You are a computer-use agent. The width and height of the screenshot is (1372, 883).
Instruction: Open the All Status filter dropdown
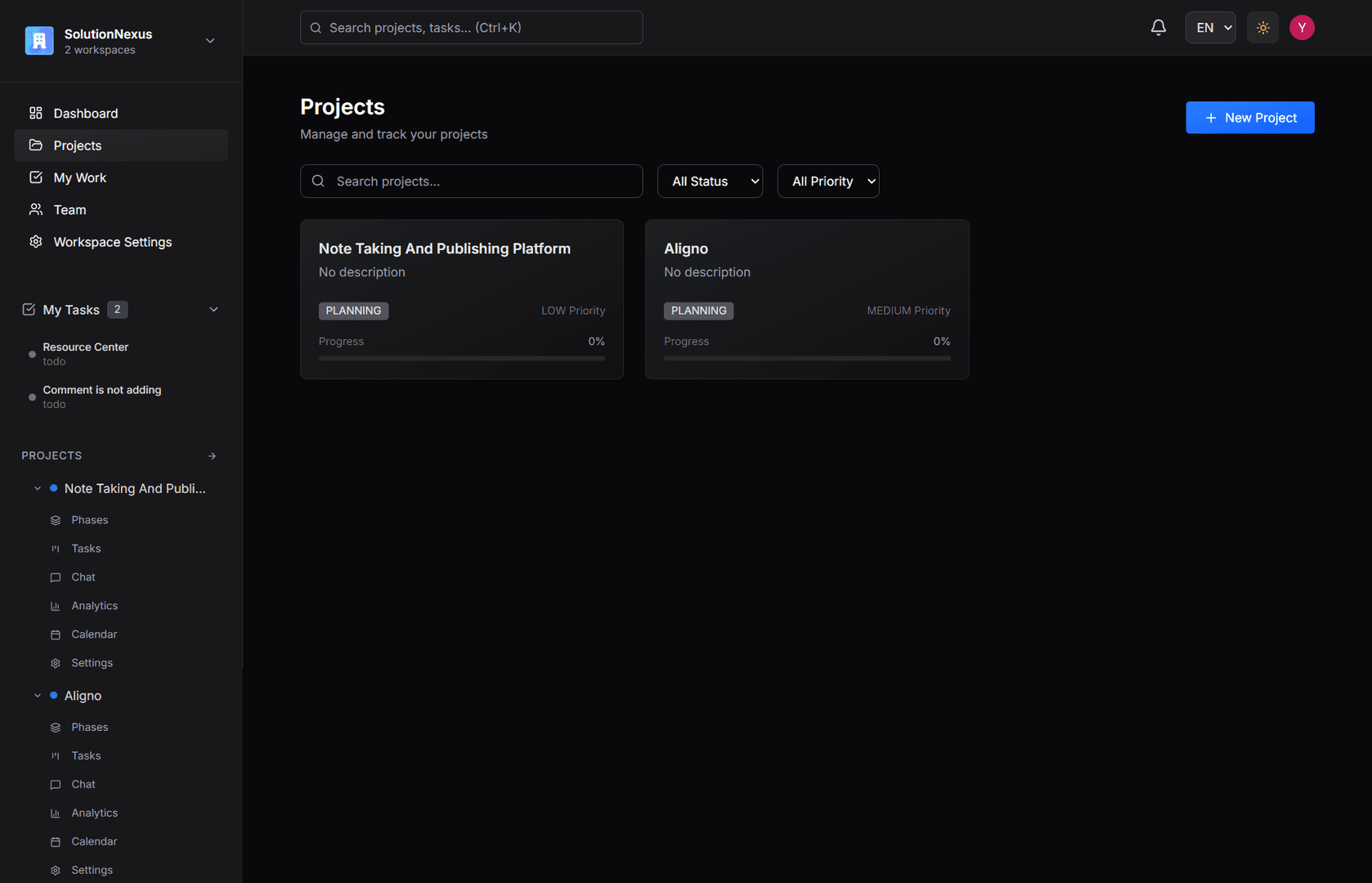click(x=710, y=182)
